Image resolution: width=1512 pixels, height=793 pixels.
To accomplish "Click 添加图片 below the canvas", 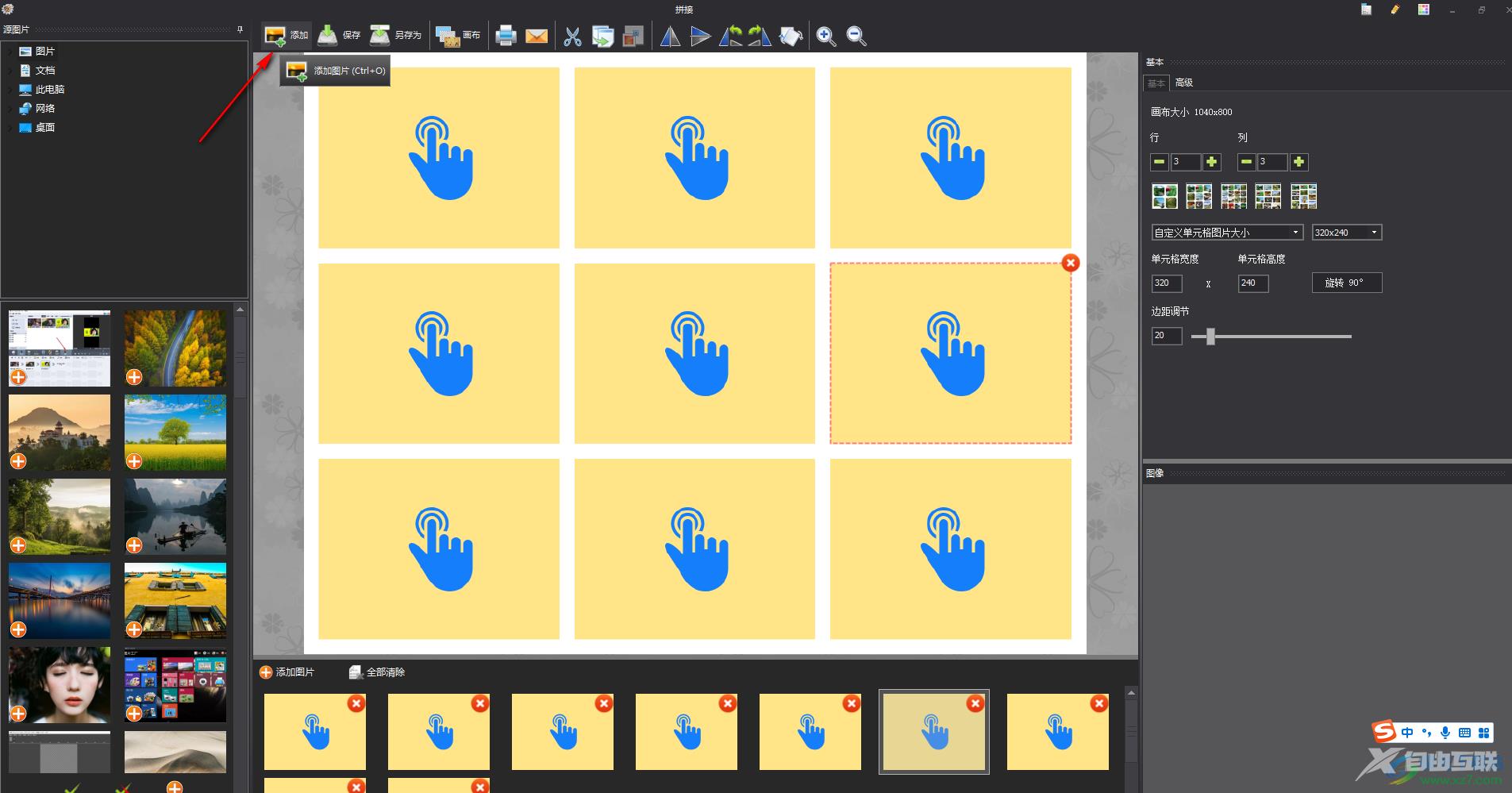I will [287, 672].
